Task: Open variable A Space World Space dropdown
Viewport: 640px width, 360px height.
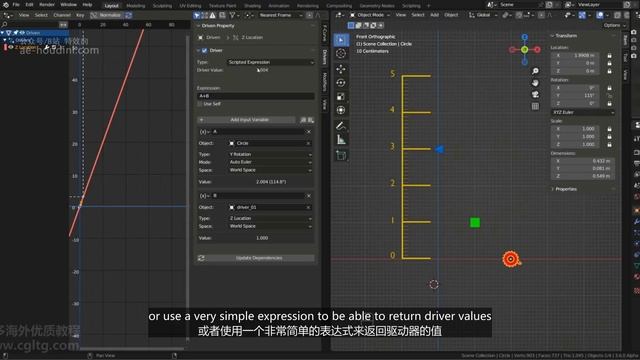Action: (271, 170)
